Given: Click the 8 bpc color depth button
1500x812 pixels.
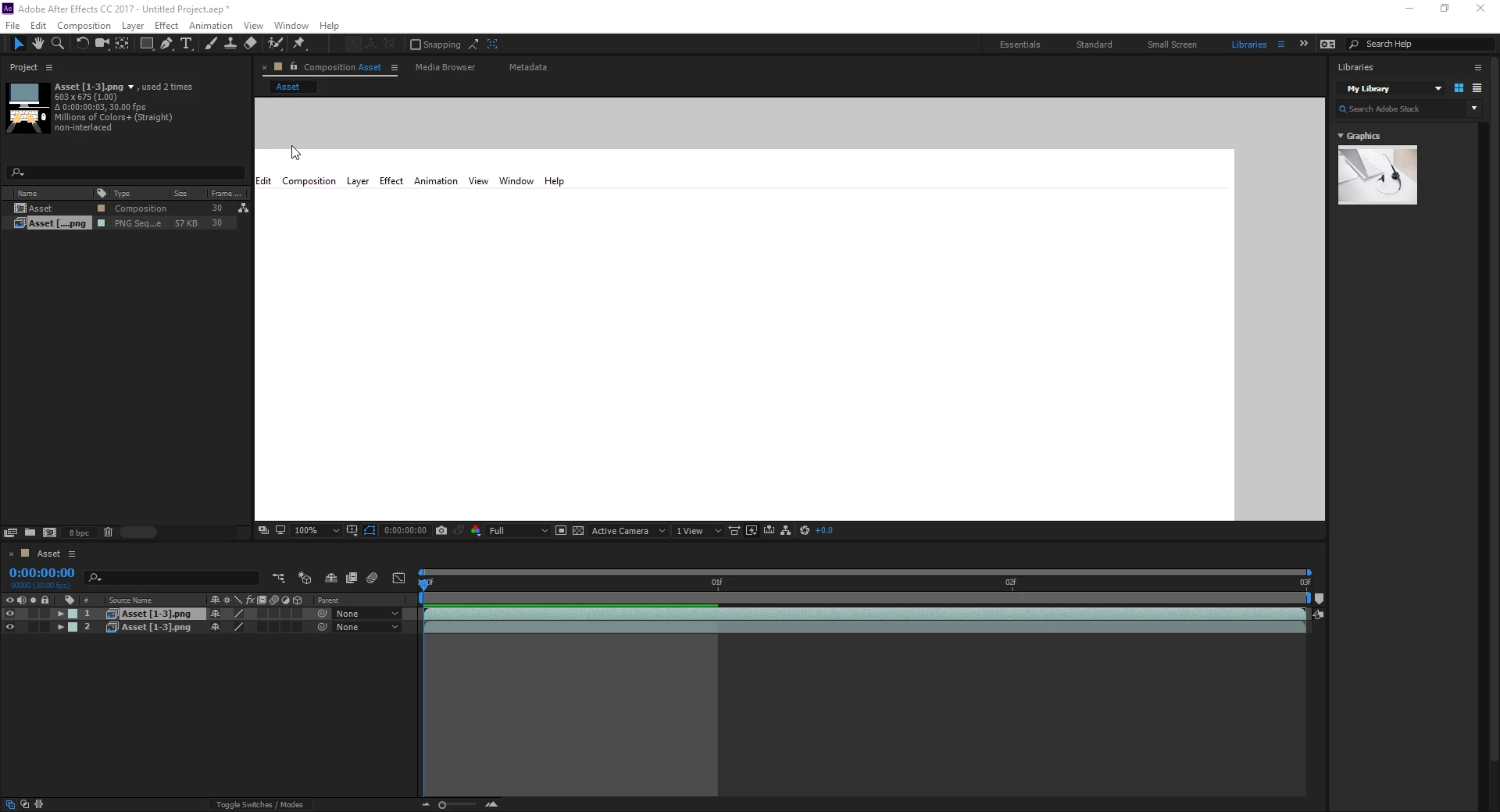Looking at the screenshot, I should (x=79, y=532).
